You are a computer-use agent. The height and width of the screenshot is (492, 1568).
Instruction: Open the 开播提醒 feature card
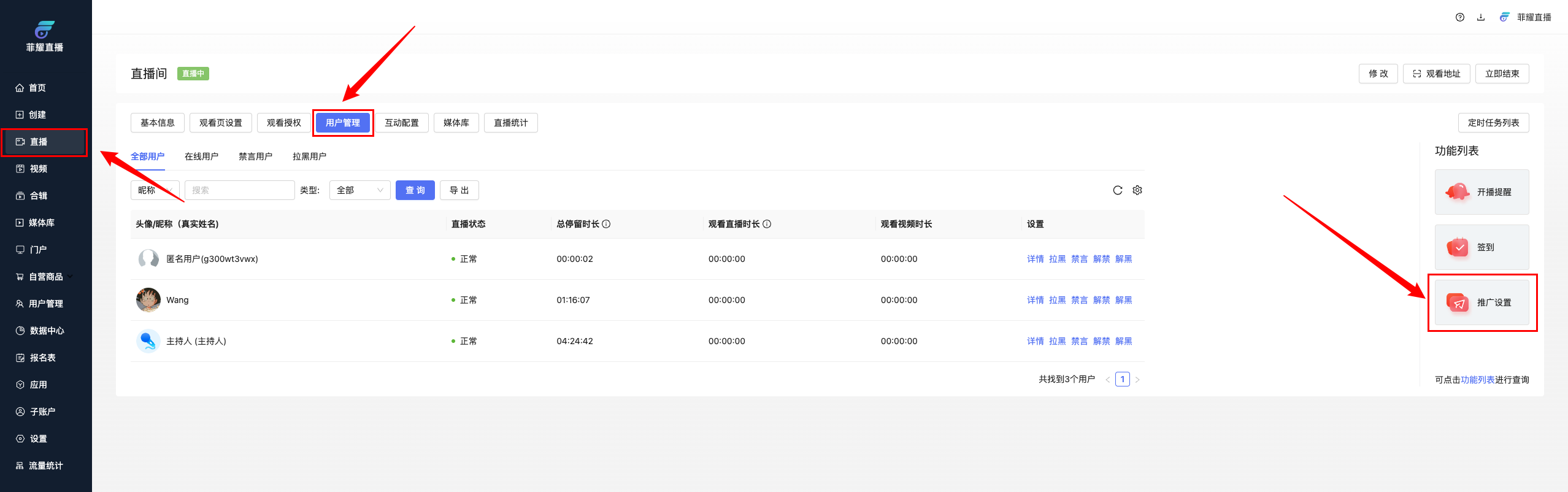point(1481,192)
